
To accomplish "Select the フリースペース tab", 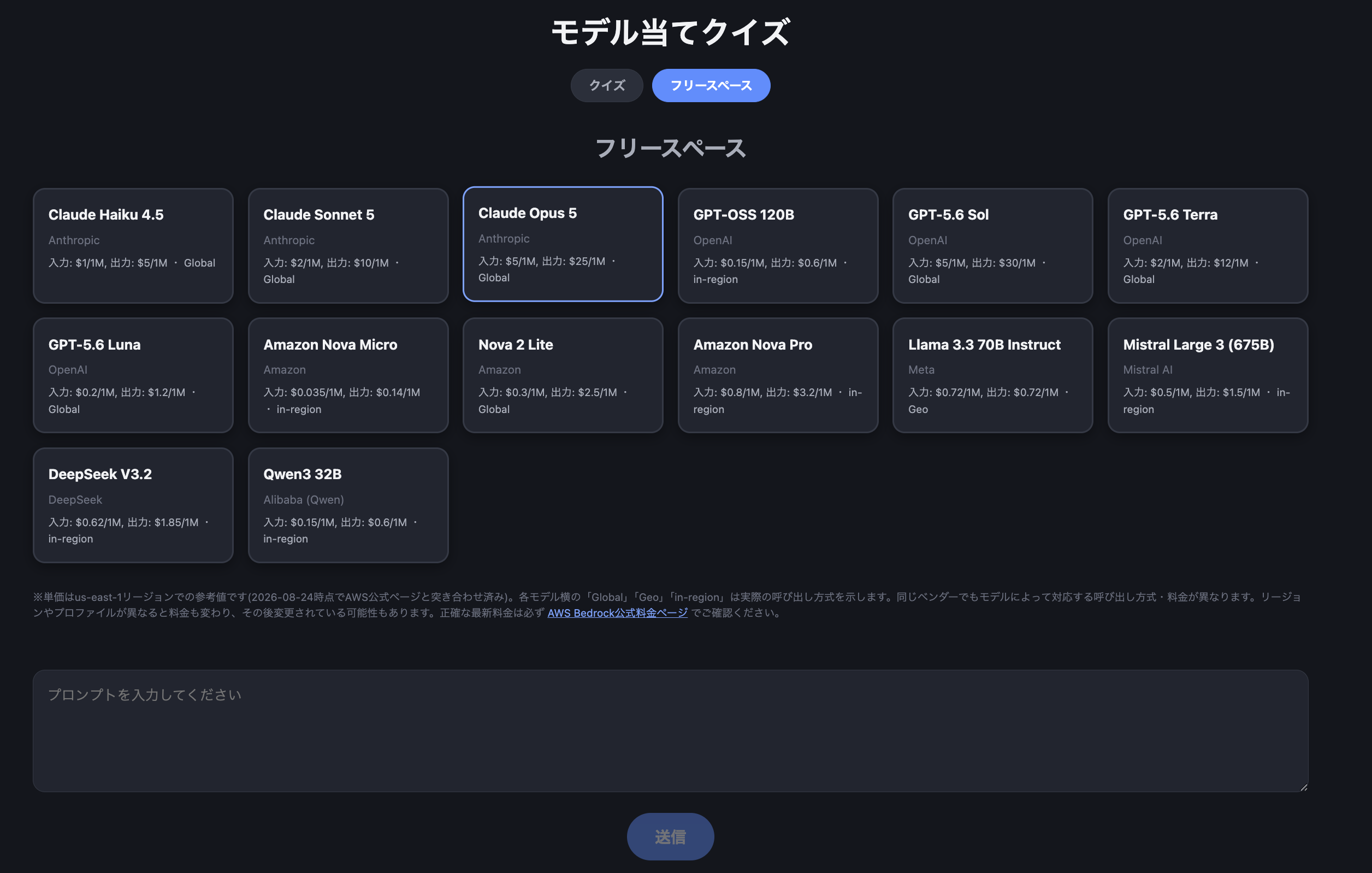I will 711,85.
